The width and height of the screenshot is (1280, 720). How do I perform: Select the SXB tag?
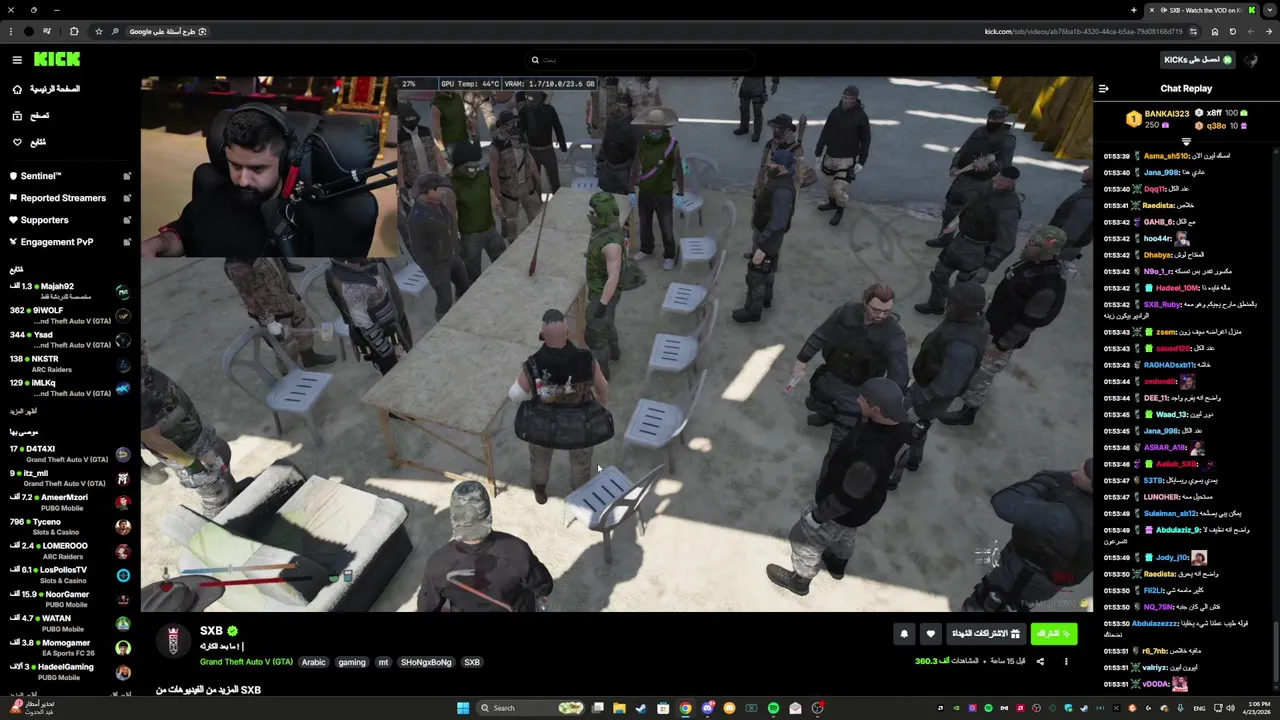[472, 662]
